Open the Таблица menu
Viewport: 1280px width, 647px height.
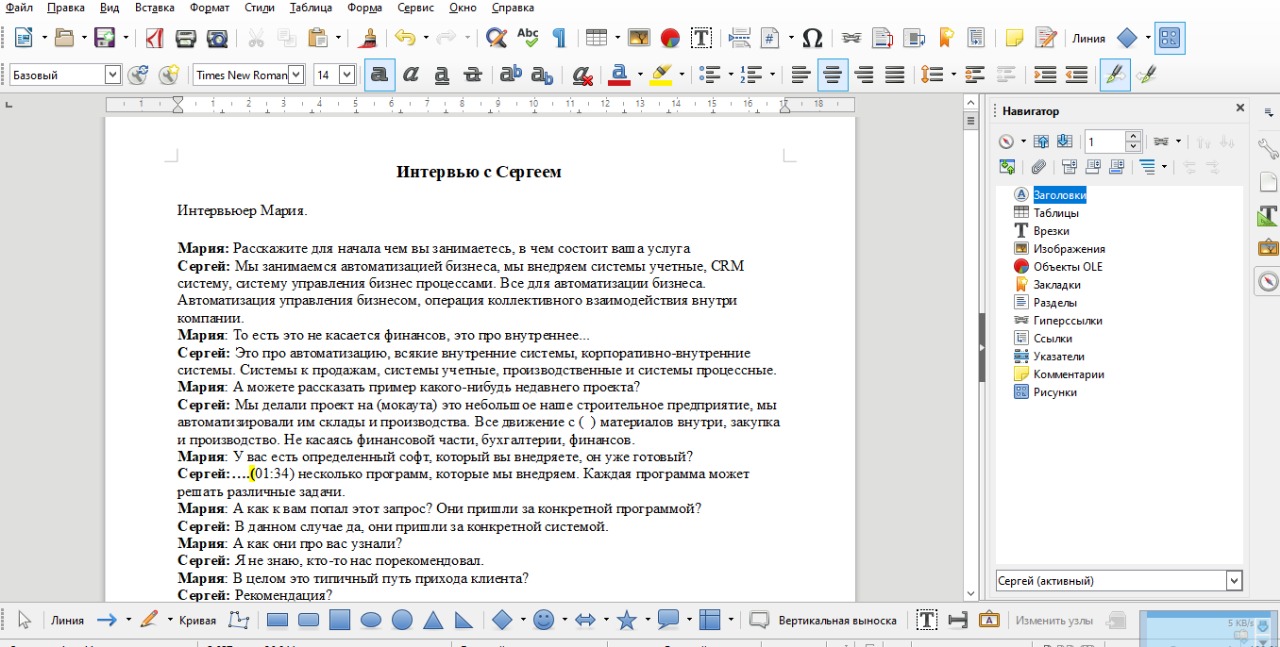click(311, 7)
